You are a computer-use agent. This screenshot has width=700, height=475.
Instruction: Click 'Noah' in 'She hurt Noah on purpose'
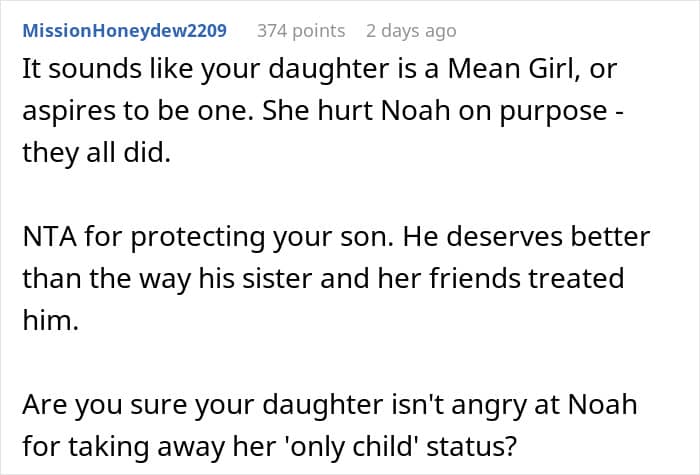pos(415,111)
